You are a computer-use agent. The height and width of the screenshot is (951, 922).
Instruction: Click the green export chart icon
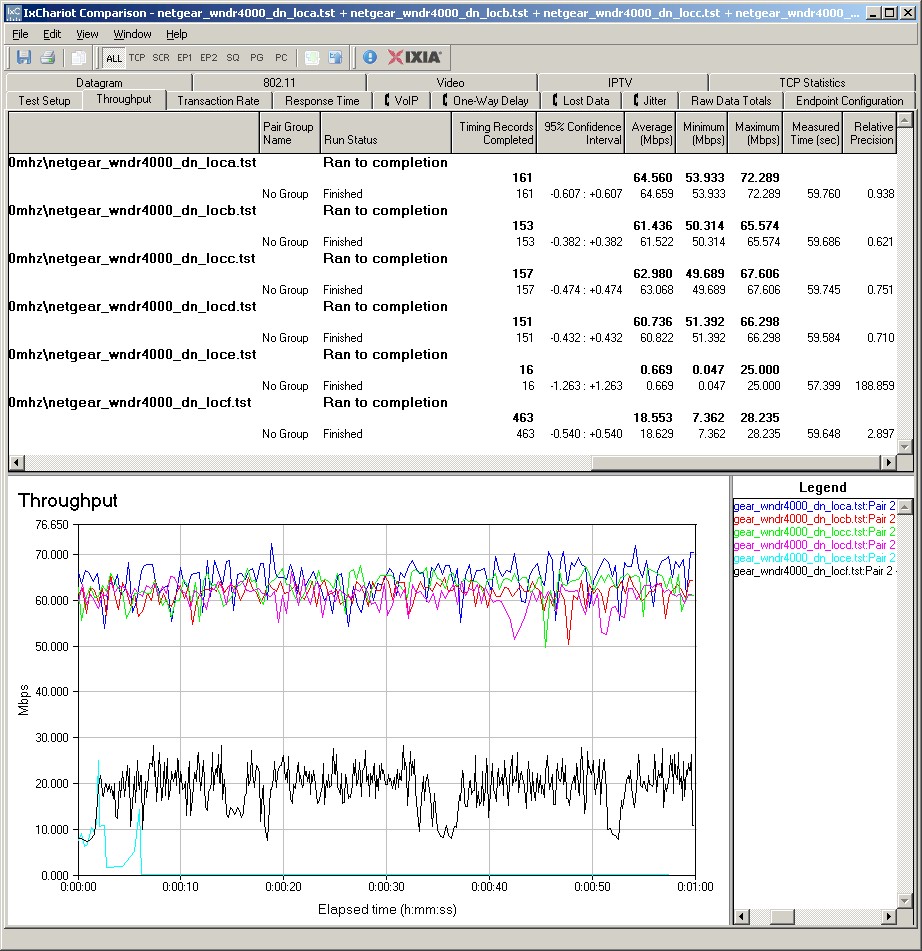[x=312, y=58]
